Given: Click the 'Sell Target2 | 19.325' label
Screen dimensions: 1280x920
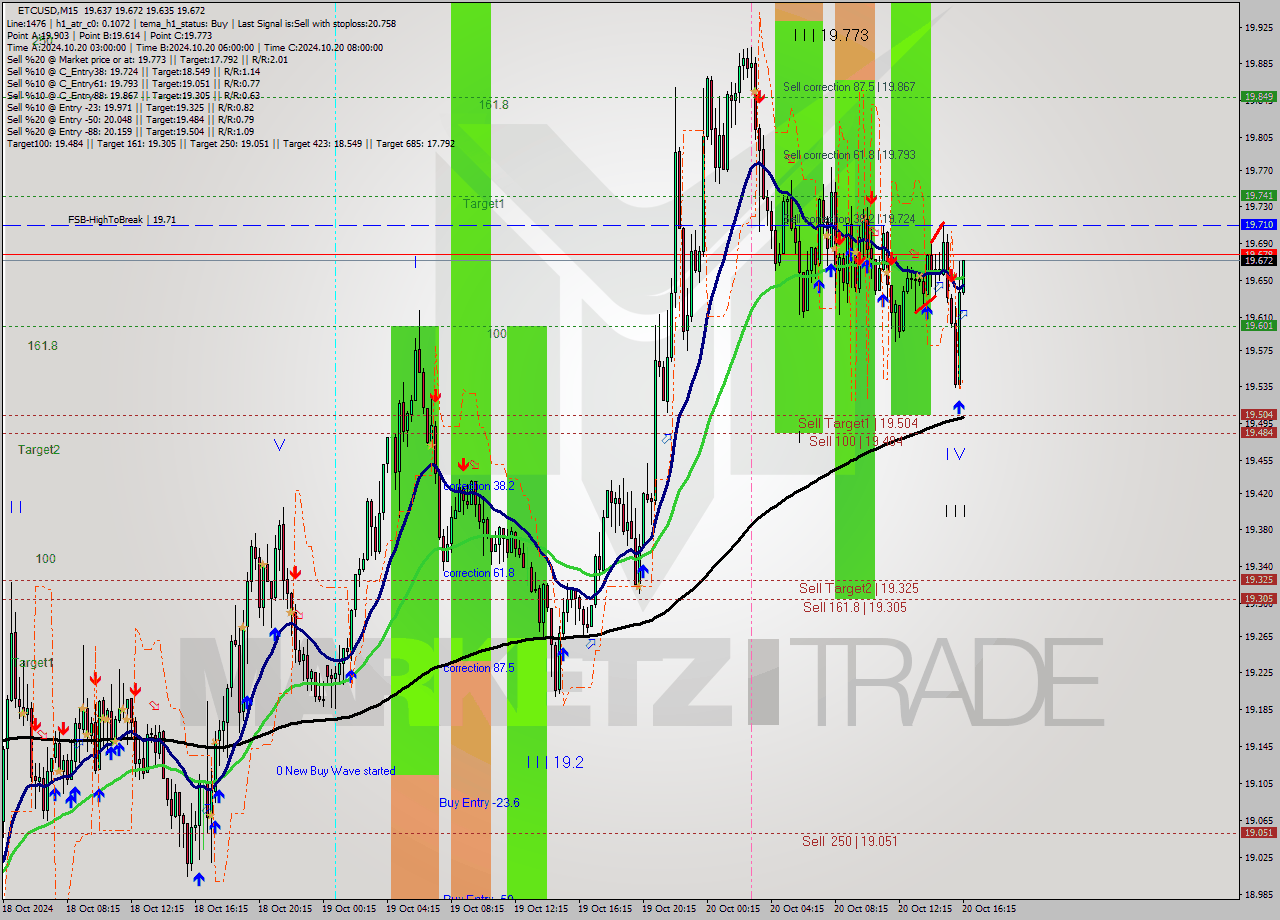Looking at the screenshot, I should (858, 589).
